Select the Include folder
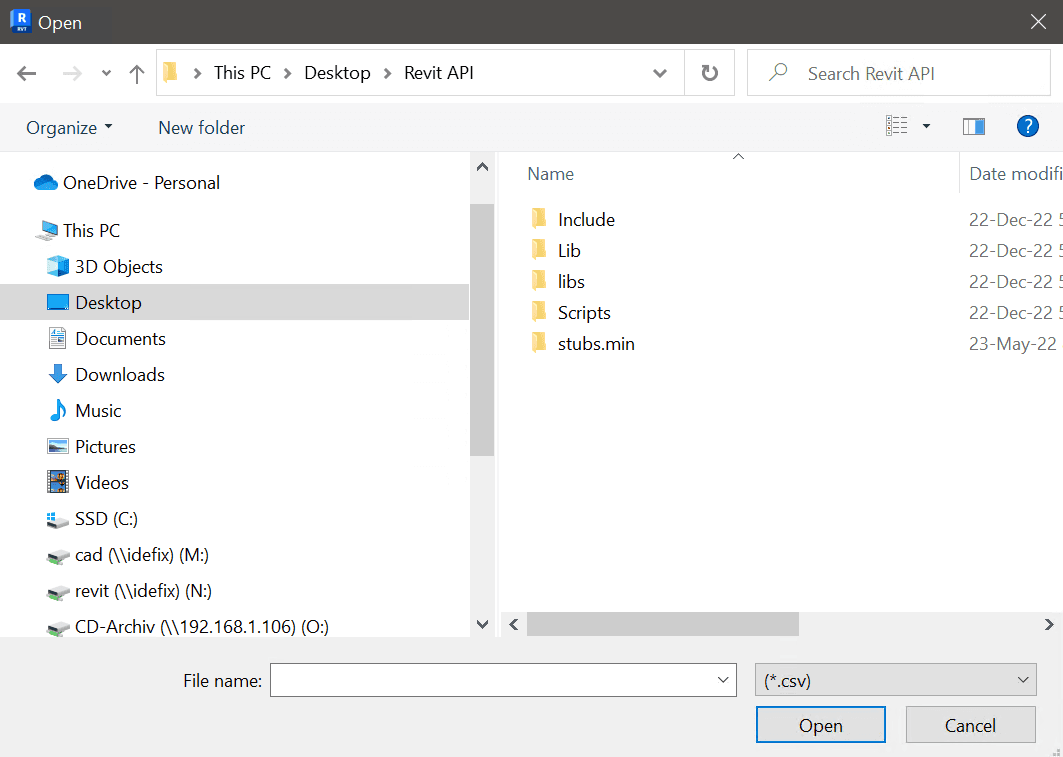The height and width of the screenshot is (757, 1063). 586,219
